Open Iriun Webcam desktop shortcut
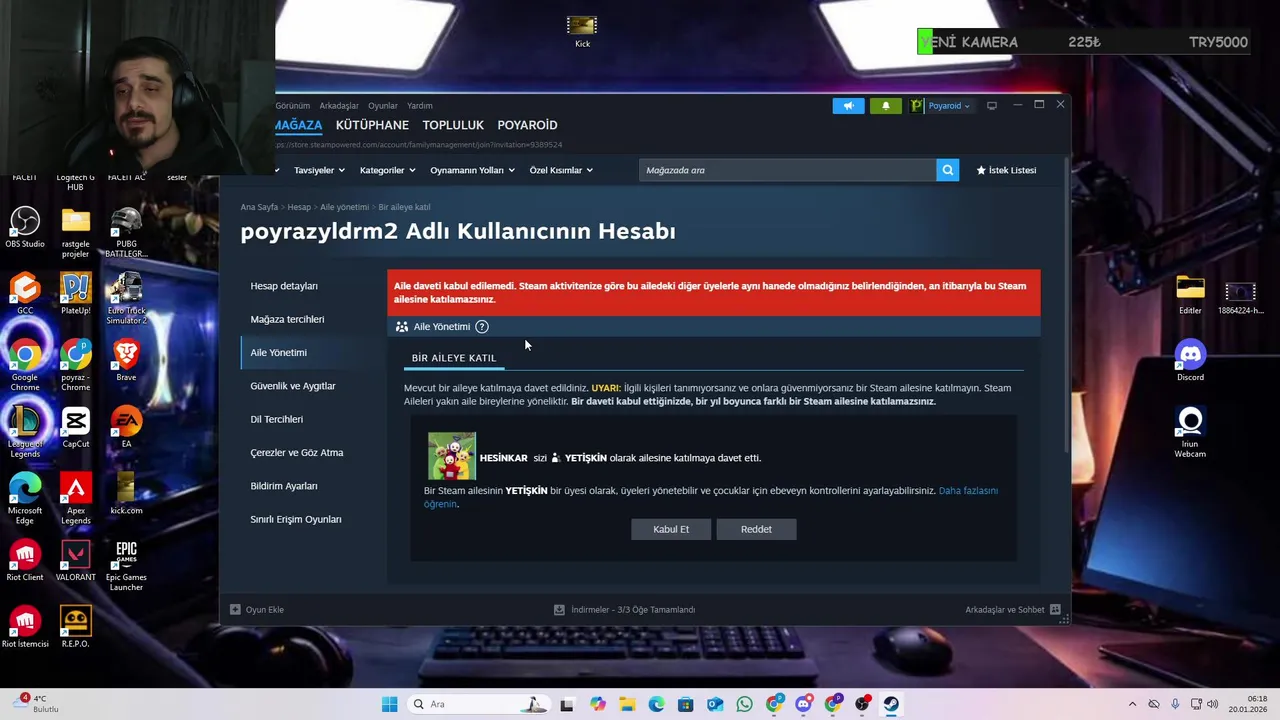This screenshot has width=1280, height=720. [x=1190, y=432]
